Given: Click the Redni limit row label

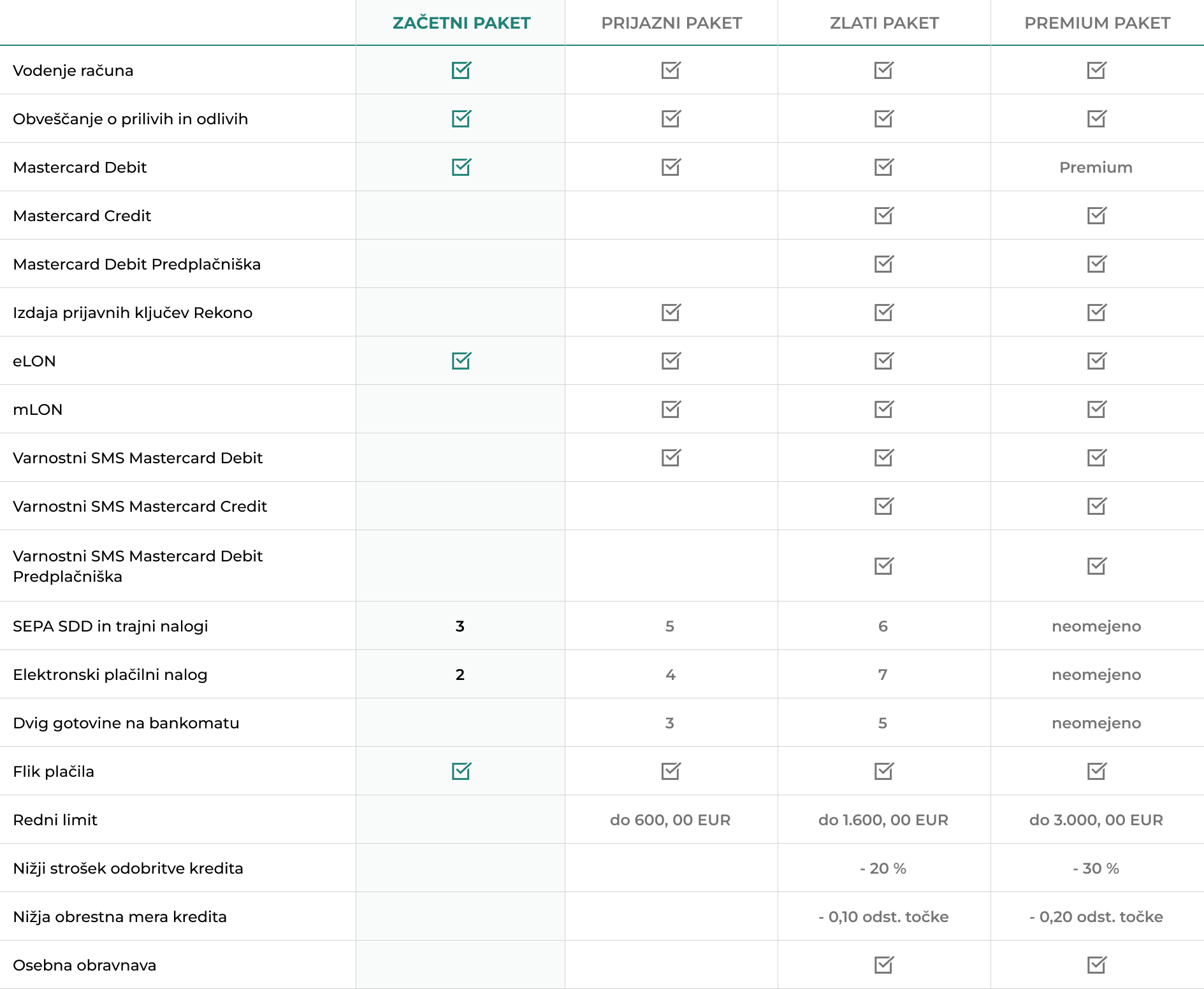Looking at the screenshot, I should [x=55, y=820].
